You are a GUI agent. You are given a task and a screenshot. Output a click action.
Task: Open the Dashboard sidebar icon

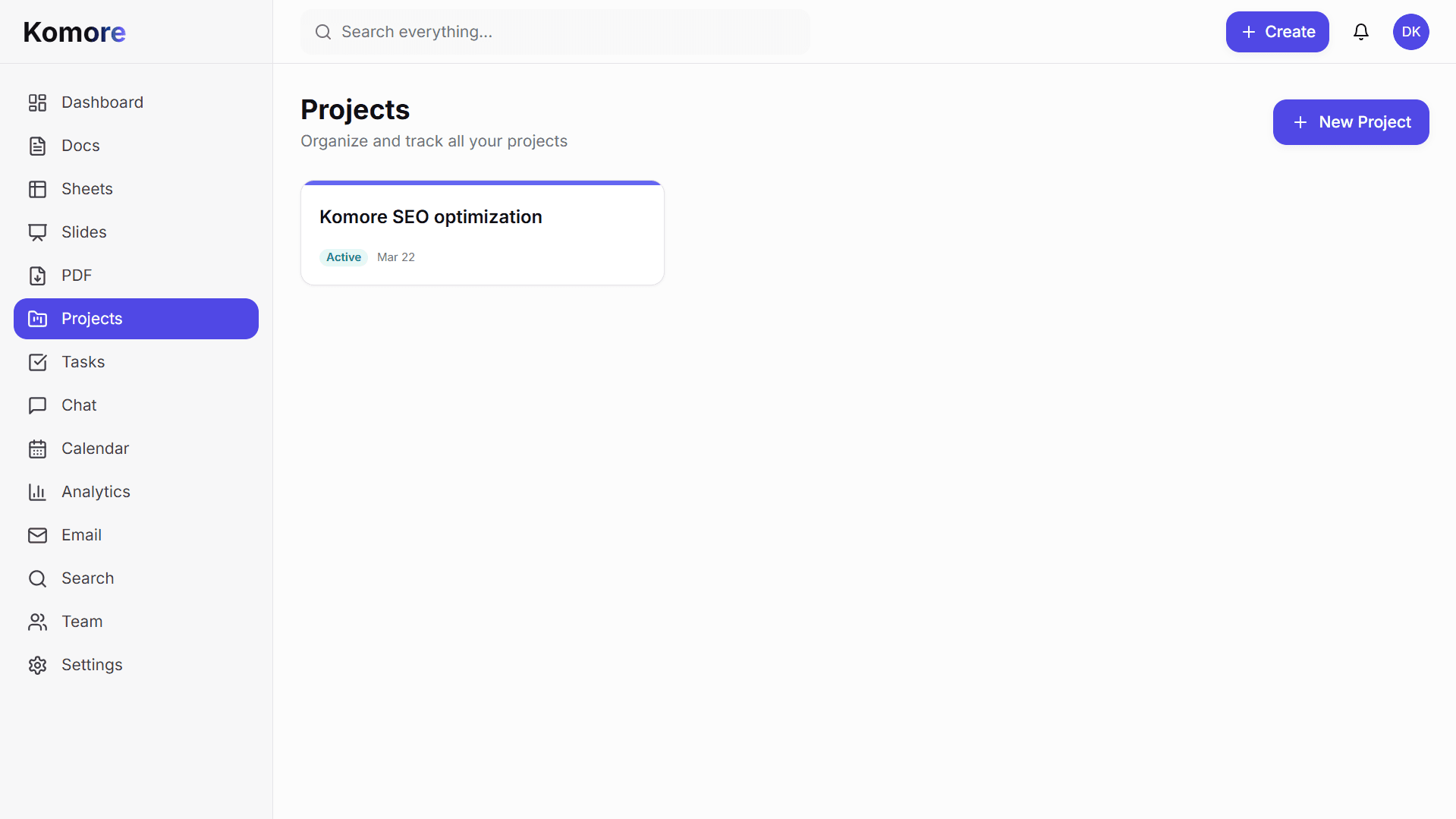pos(38,102)
